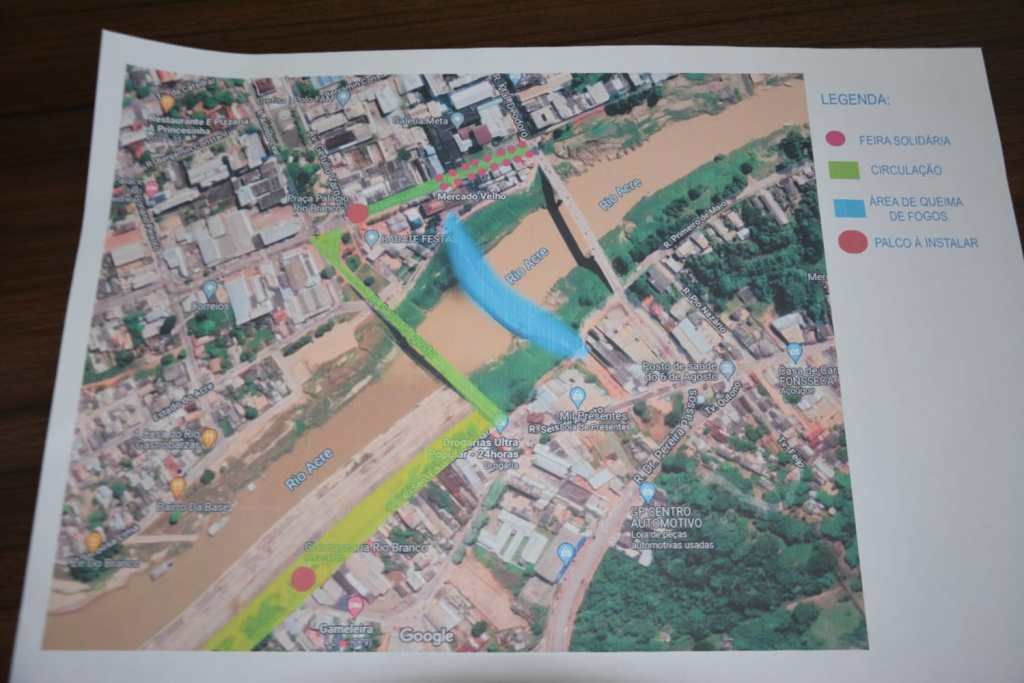Click red stage marker on yellow riverside strip
This screenshot has width=1024, height=683.
[303, 578]
